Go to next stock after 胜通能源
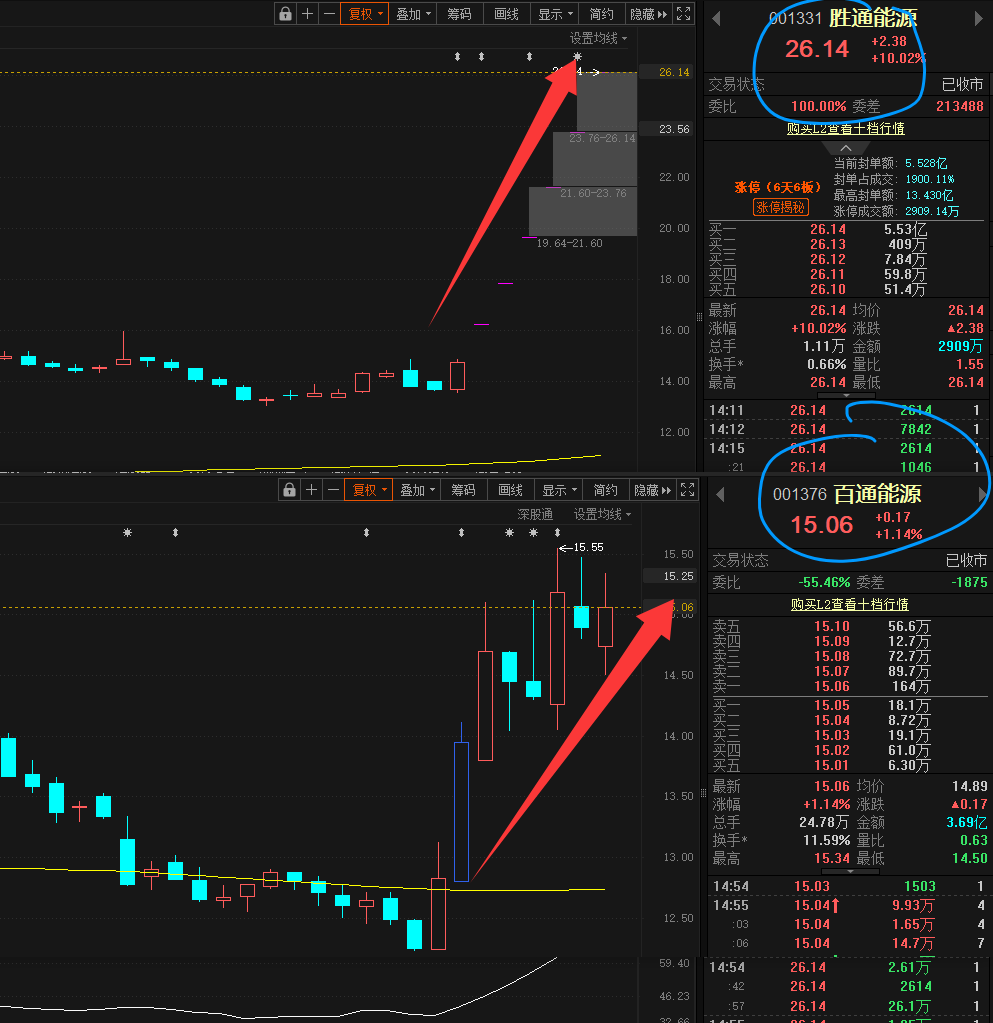 click(x=978, y=18)
